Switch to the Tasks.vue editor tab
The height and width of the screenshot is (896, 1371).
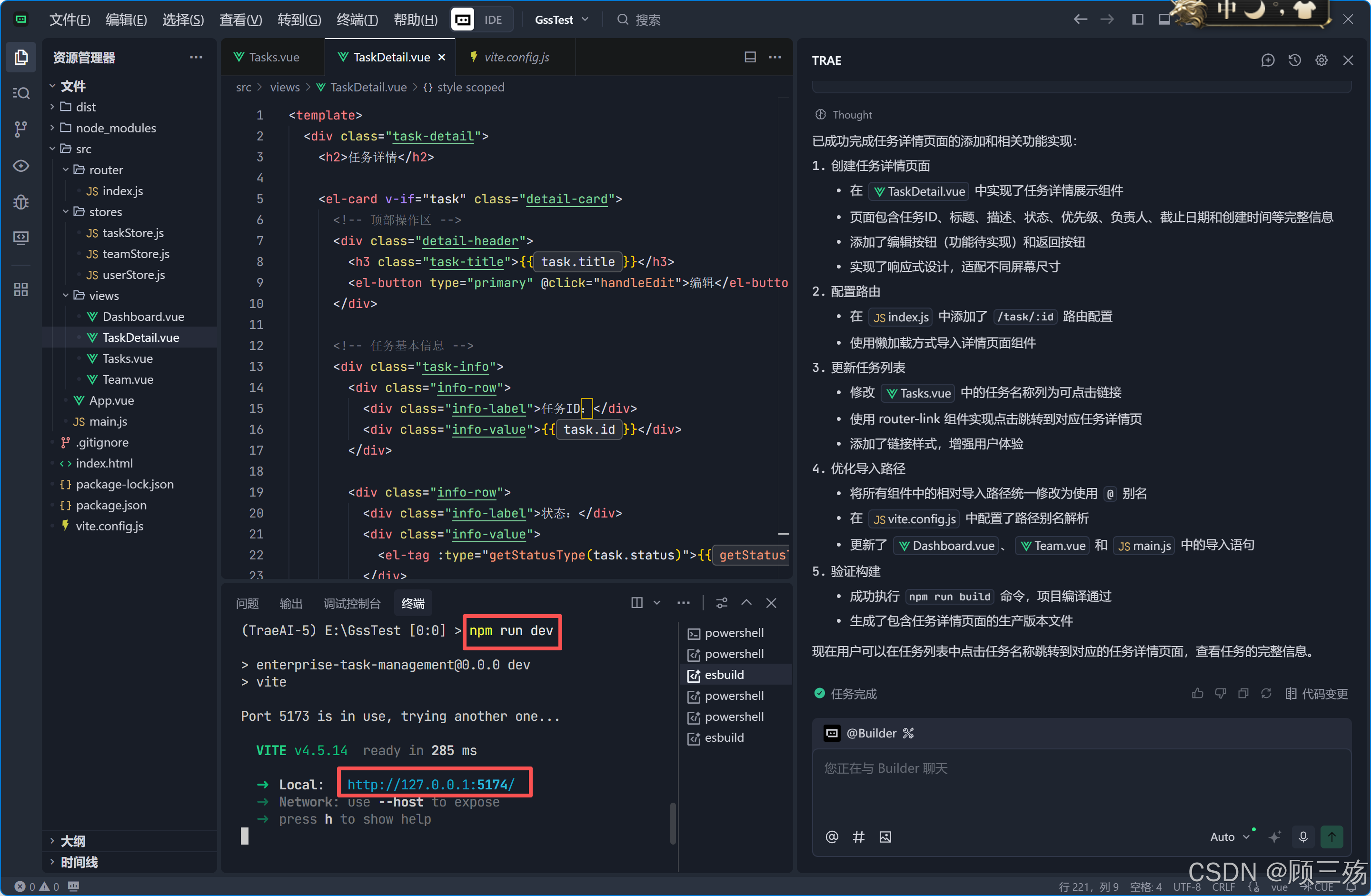point(273,57)
